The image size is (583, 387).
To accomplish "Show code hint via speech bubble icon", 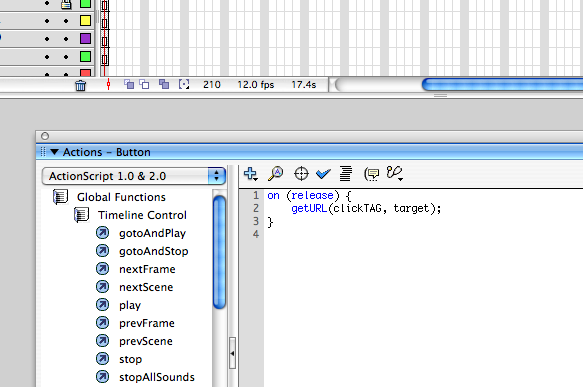I will tap(371, 174).
